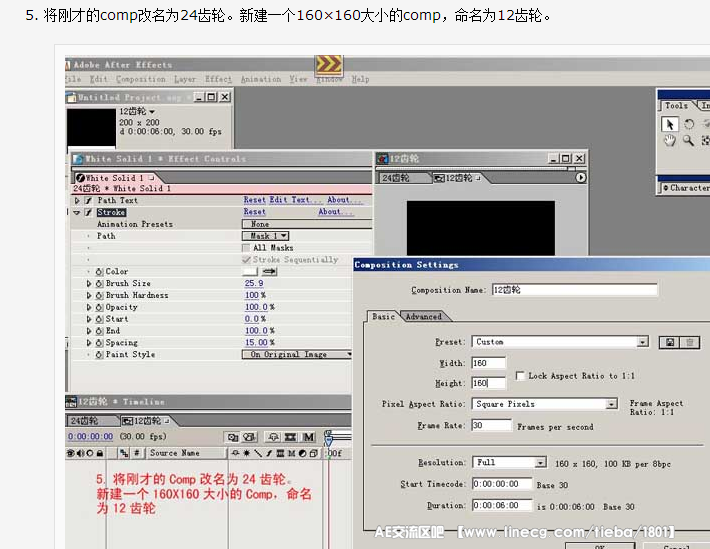Click the save preset disk icon

pos(670,342)
